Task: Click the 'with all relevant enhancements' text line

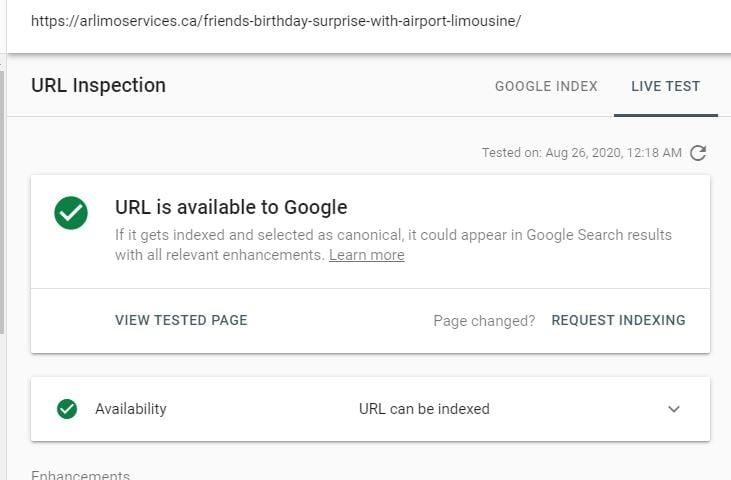Action: [220, 255]
